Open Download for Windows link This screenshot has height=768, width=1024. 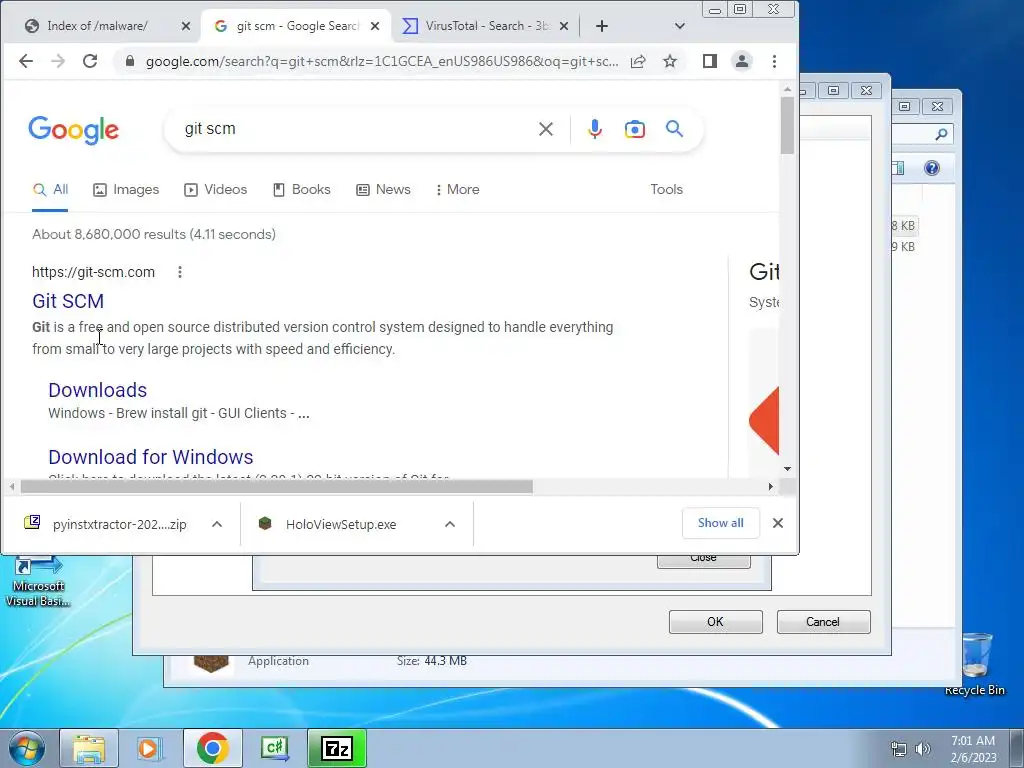tap(151, 457)
